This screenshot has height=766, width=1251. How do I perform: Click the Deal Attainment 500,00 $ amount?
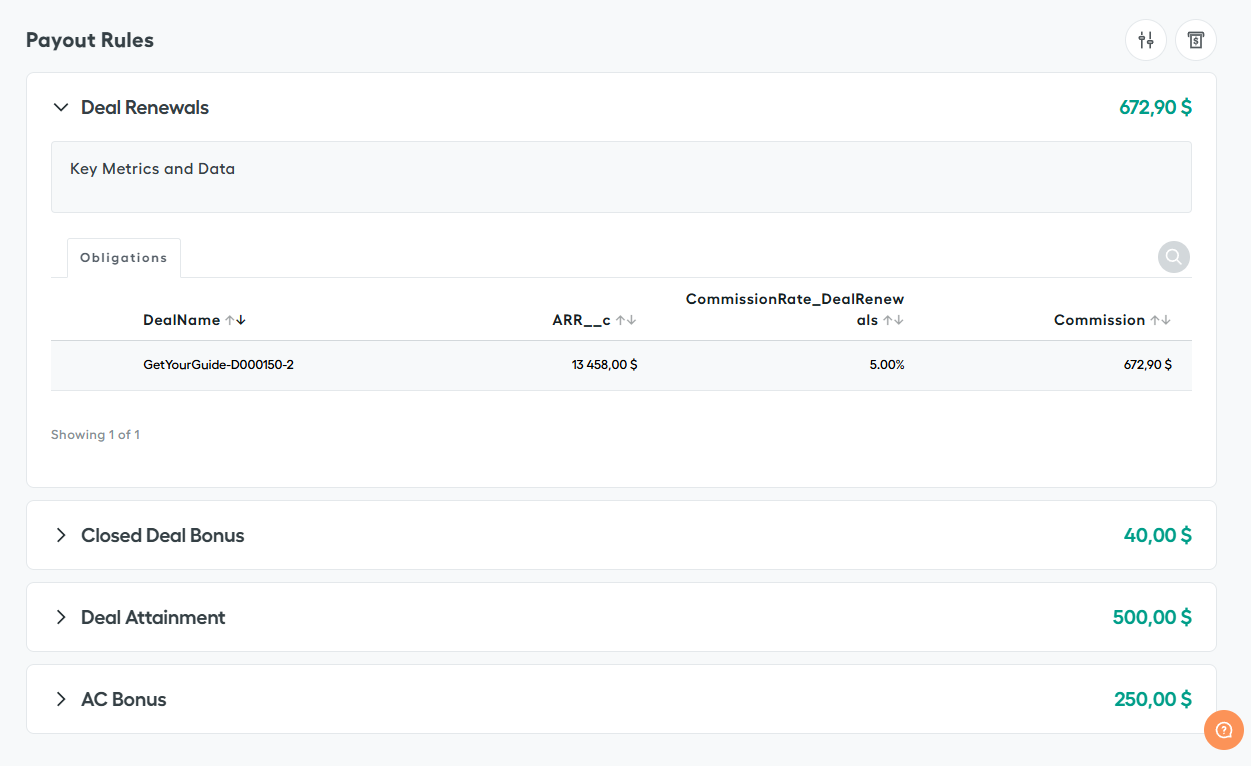pyautogui.click(x=1152, y=617)
